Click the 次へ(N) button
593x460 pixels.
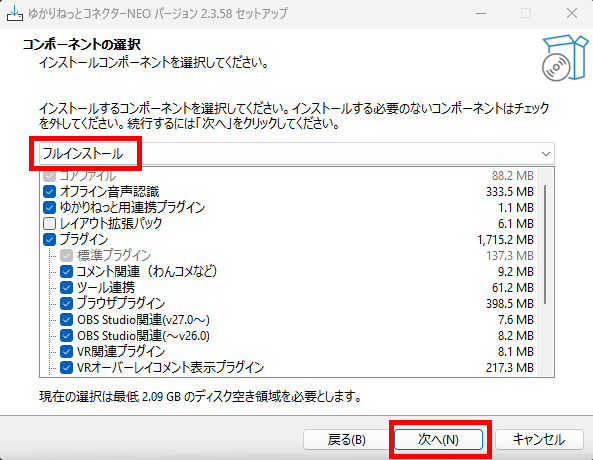tap(438, 440)
